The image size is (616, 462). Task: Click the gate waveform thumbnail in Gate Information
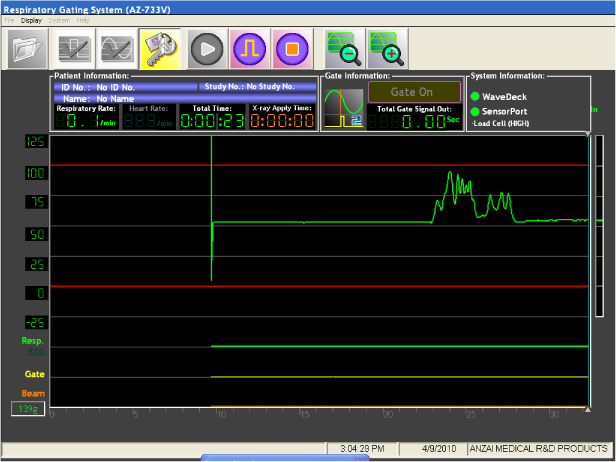(x=341, y=107)
